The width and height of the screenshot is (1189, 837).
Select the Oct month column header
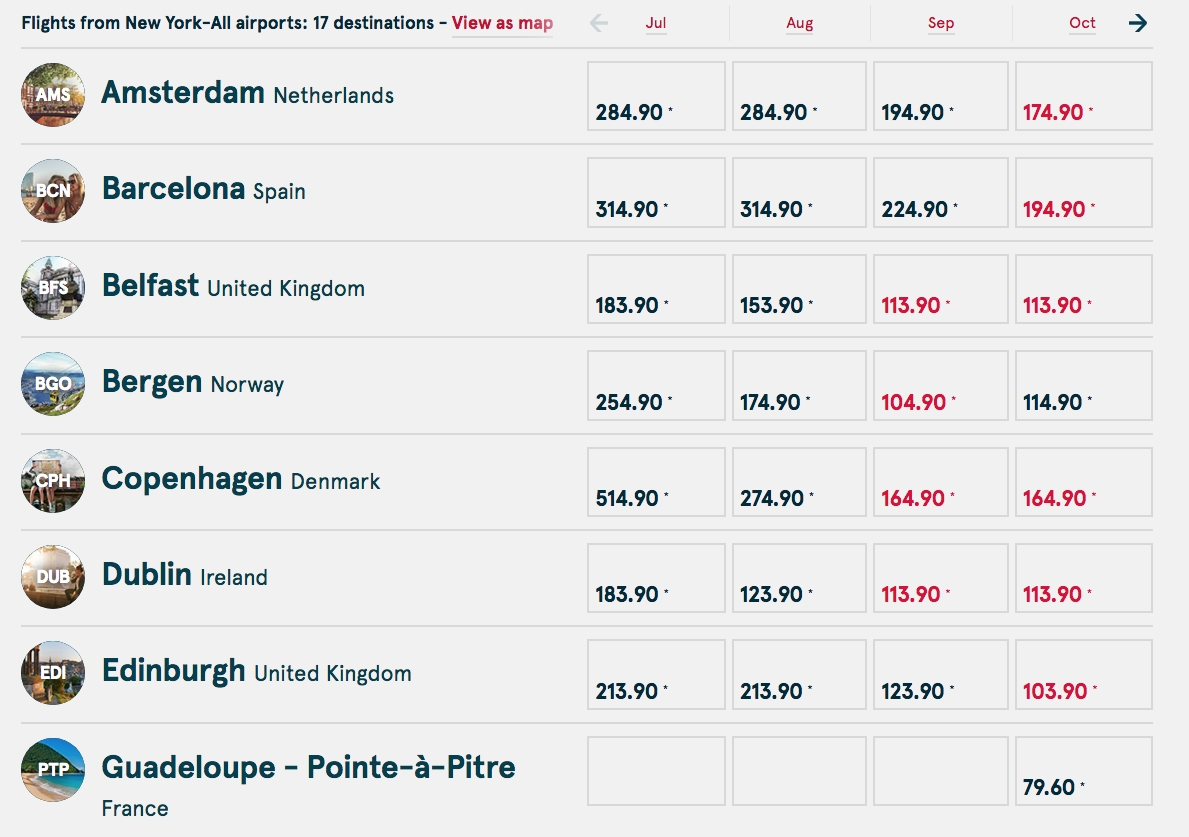point(1082,23)
